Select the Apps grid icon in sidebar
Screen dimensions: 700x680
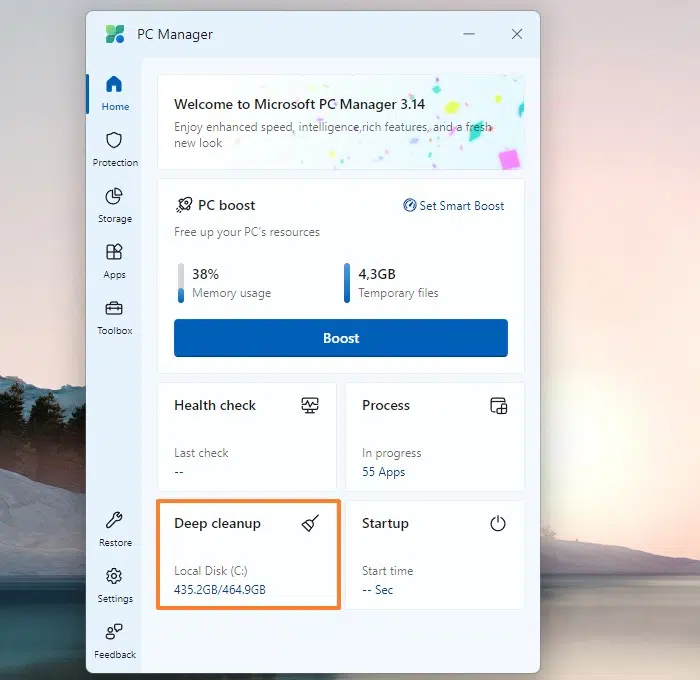(114, 252)
